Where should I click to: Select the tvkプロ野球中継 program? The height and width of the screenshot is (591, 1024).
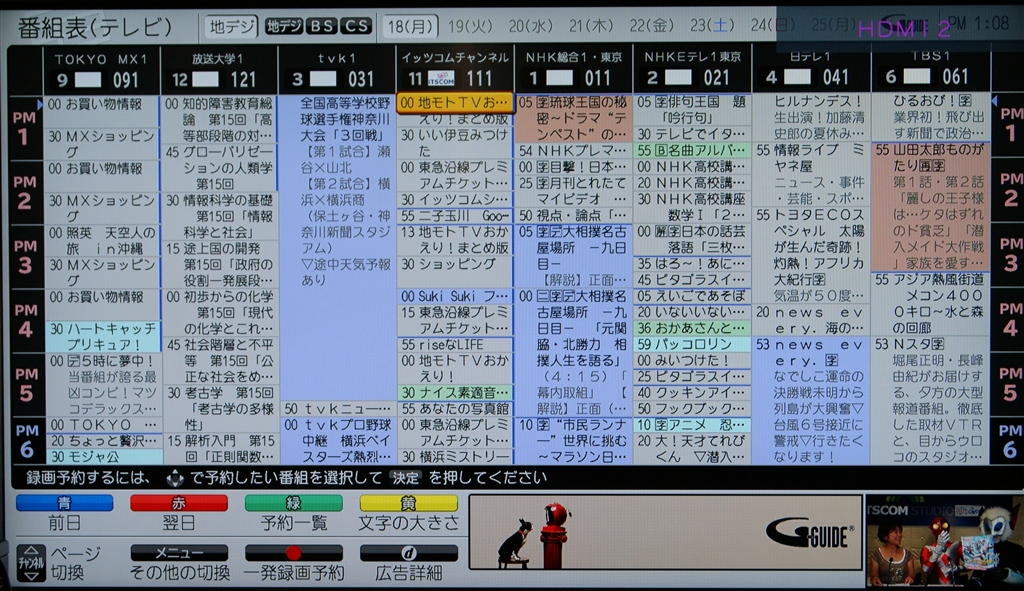pos(337,441)
